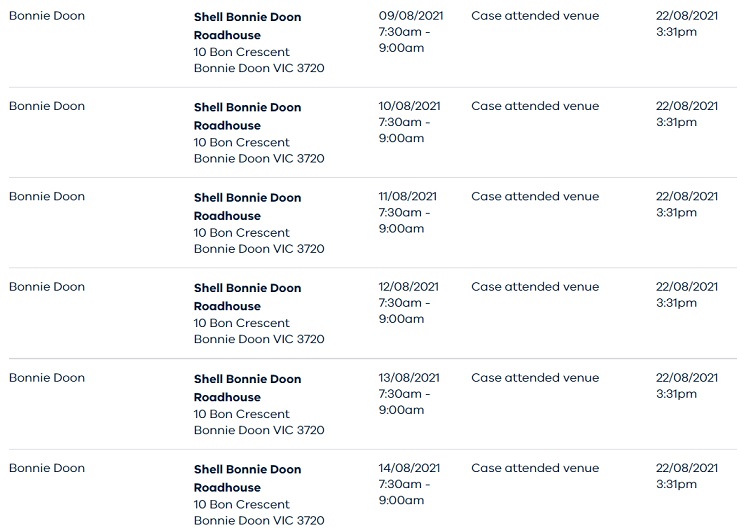This screenshot has height=528, width=737.
Task: Click the 22/08/2021 3:31pm timestamp in the 09/08/2021 row
Action: click(686, 24)
